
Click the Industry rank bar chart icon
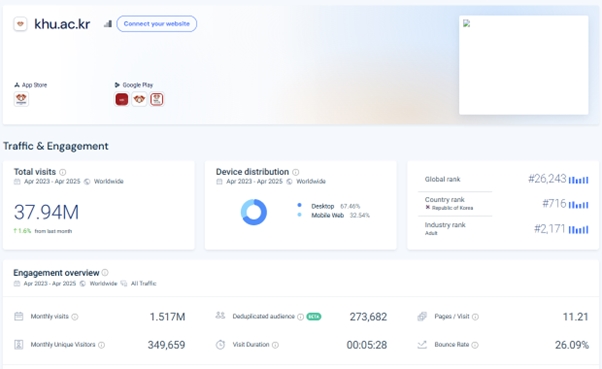pyautogui.click(x=579, y=230)
